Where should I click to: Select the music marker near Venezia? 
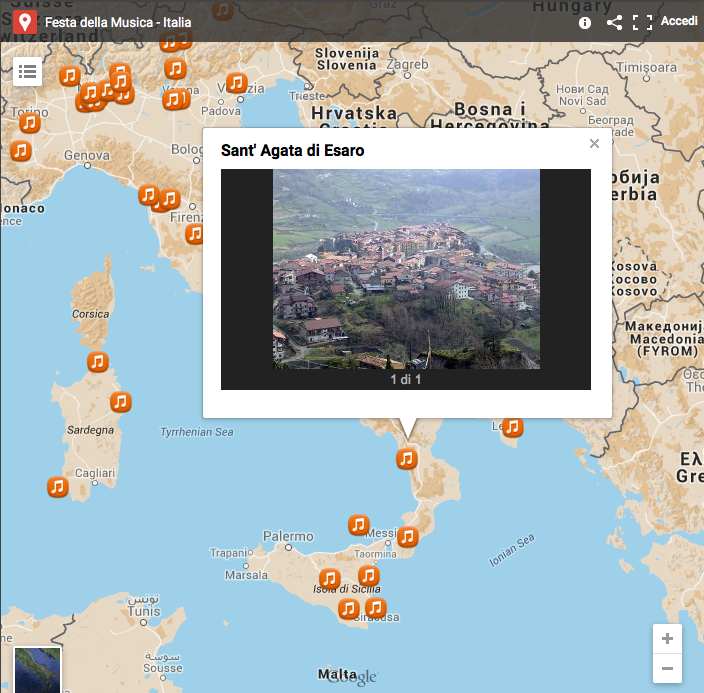(236, 83)
